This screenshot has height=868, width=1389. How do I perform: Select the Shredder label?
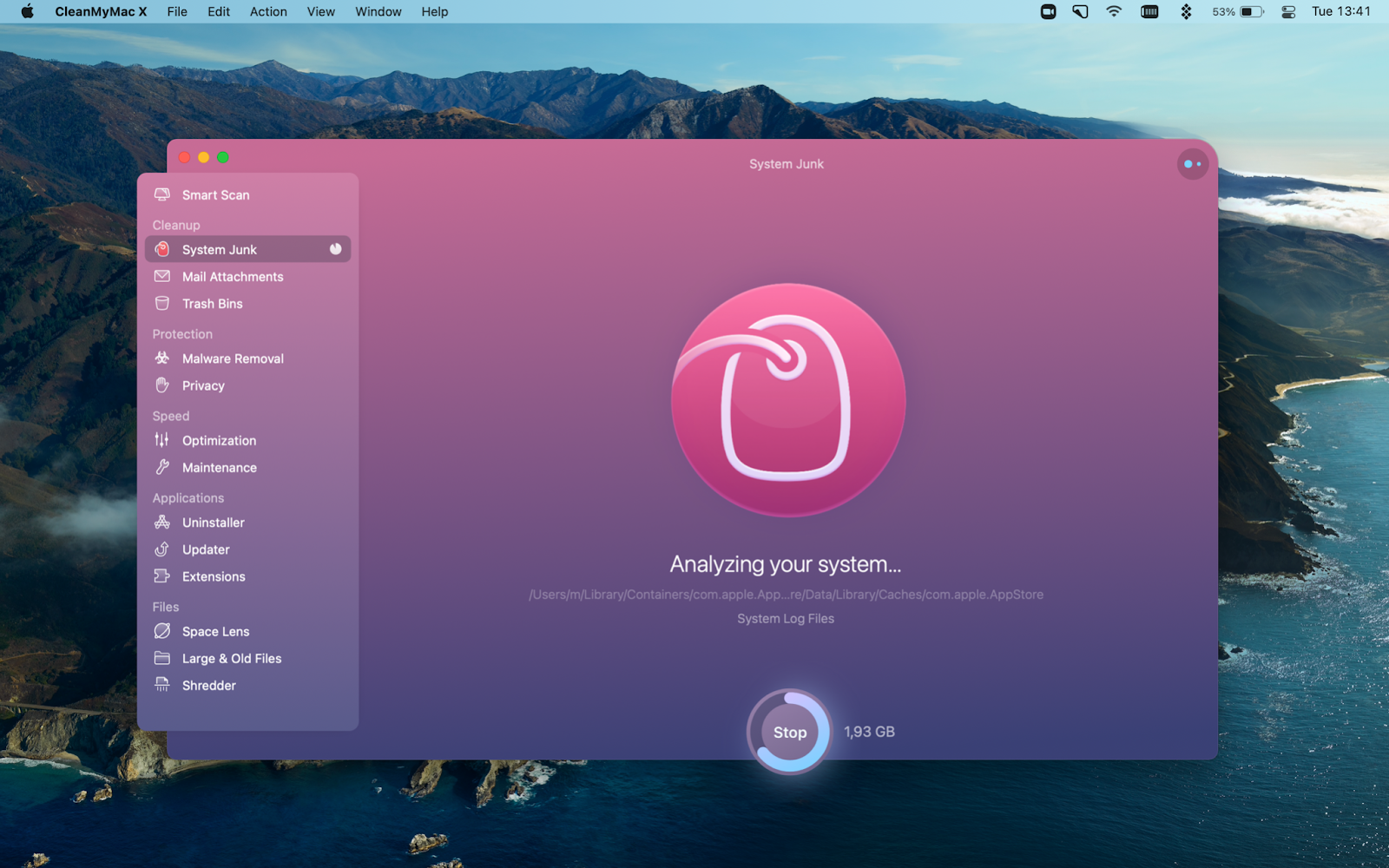pos(208,685)
